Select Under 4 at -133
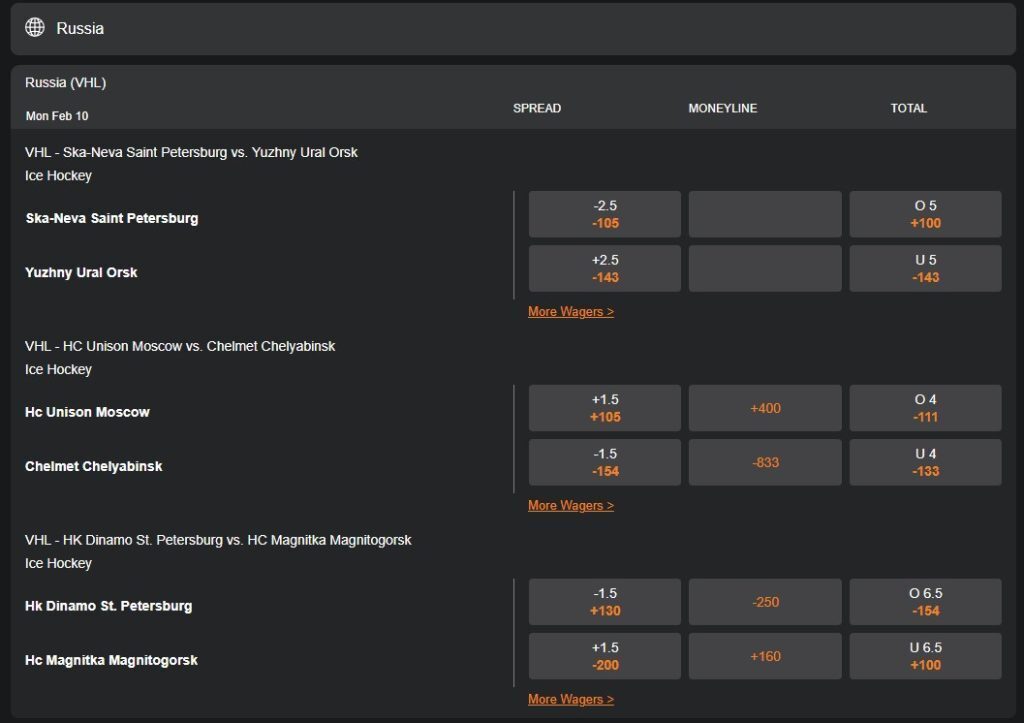Screen dimensions: 1024x723 925,462
